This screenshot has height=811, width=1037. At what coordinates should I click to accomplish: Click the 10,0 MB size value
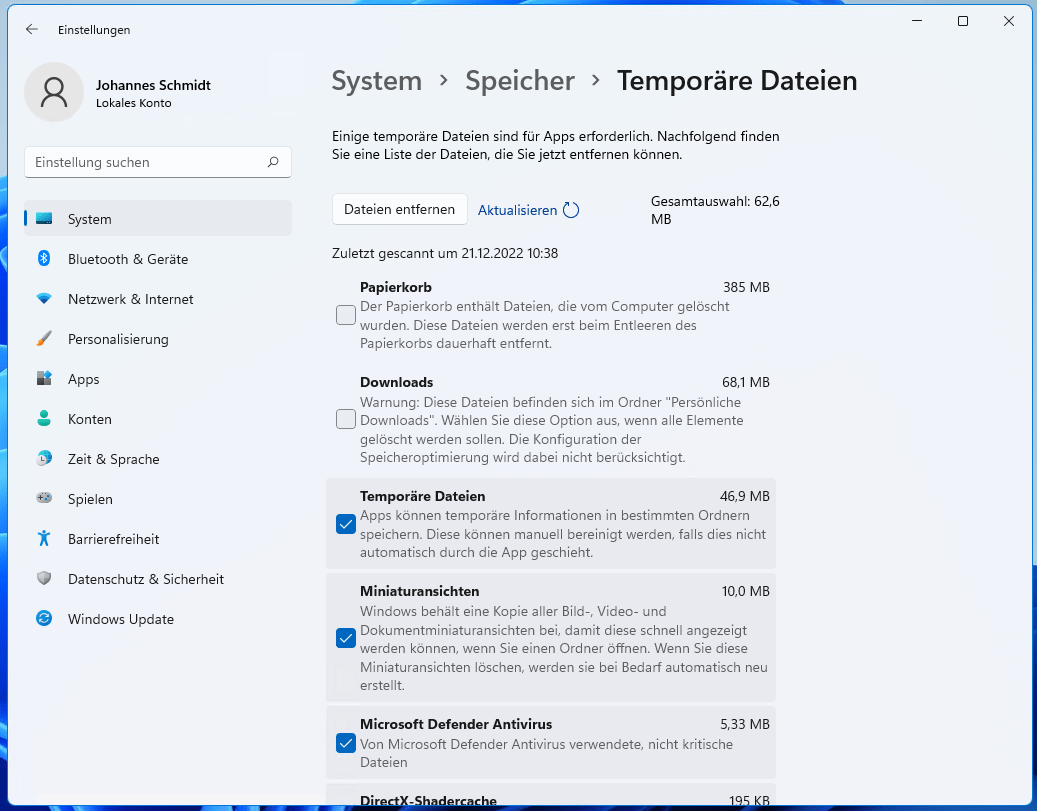(x=746, y=591)
